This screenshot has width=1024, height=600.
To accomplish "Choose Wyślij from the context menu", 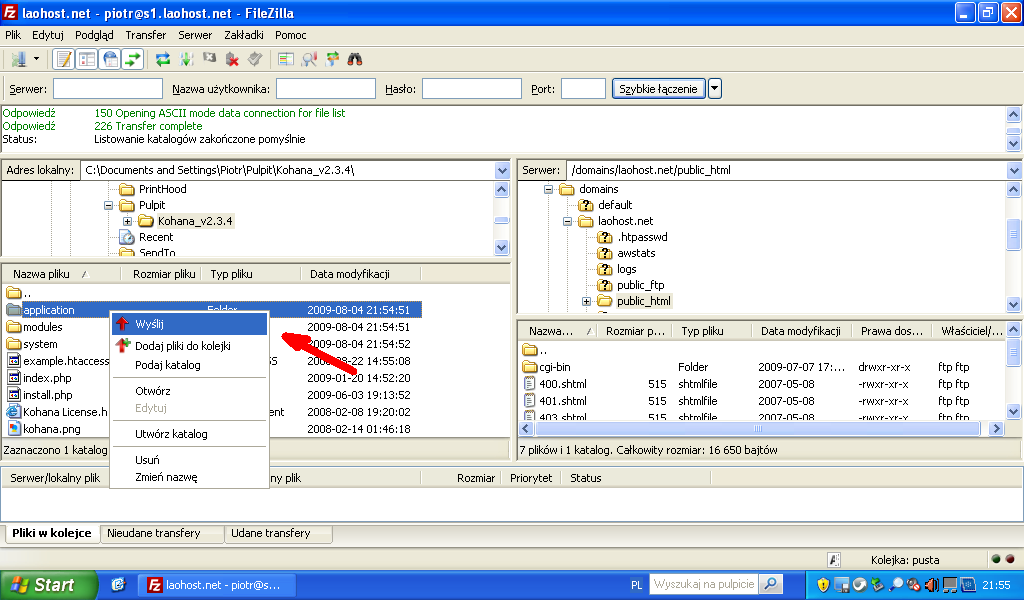I will pos(189,324).
